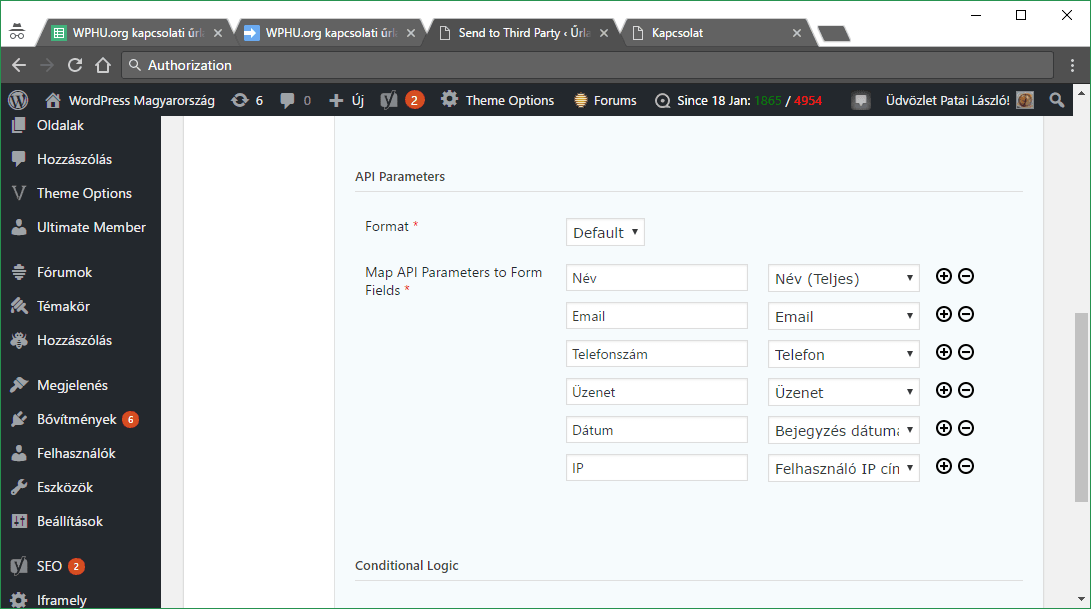Click the admin bar search magnifier icon

click(1057, 100)
